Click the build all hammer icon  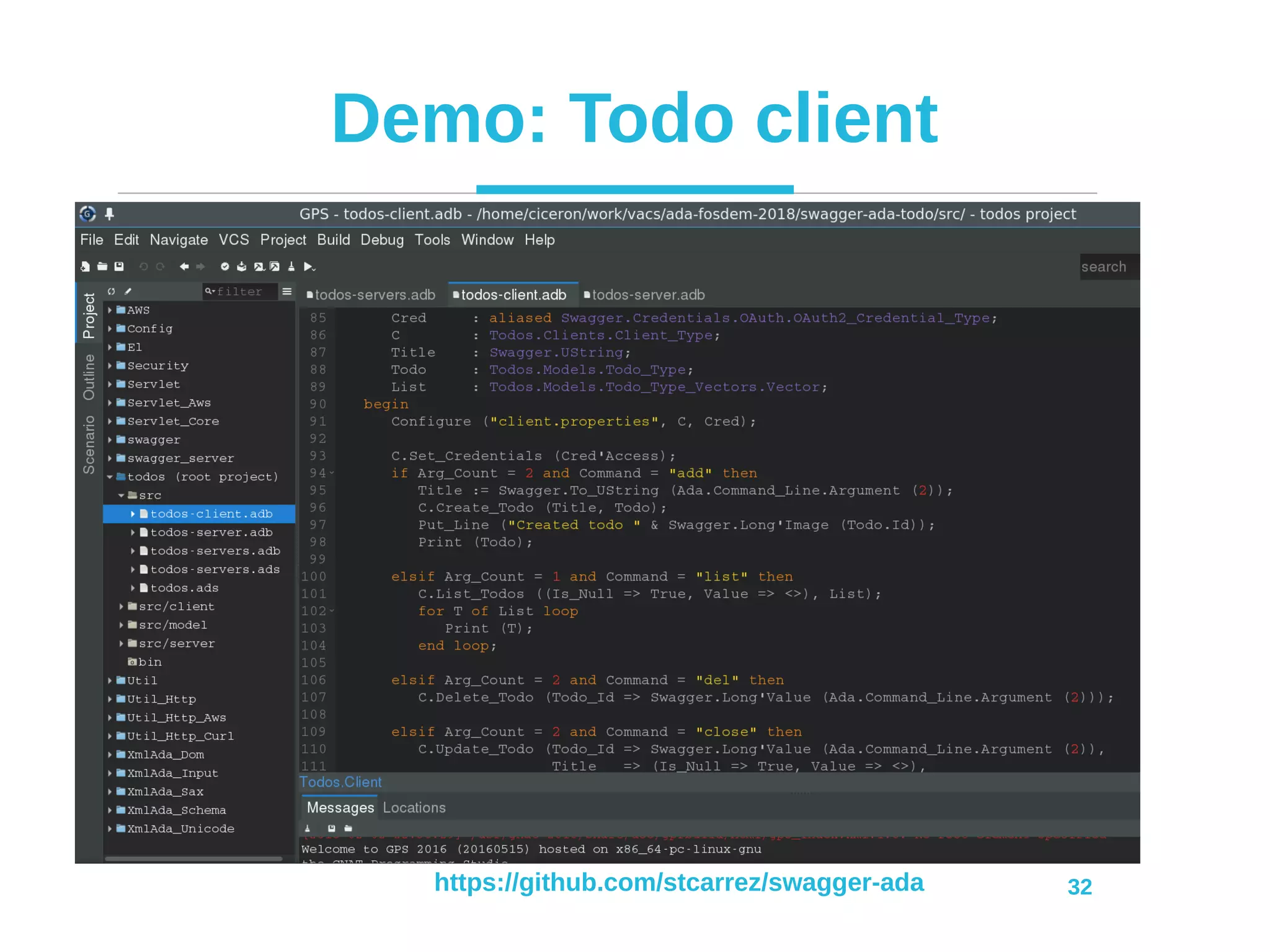click(275, 267)
